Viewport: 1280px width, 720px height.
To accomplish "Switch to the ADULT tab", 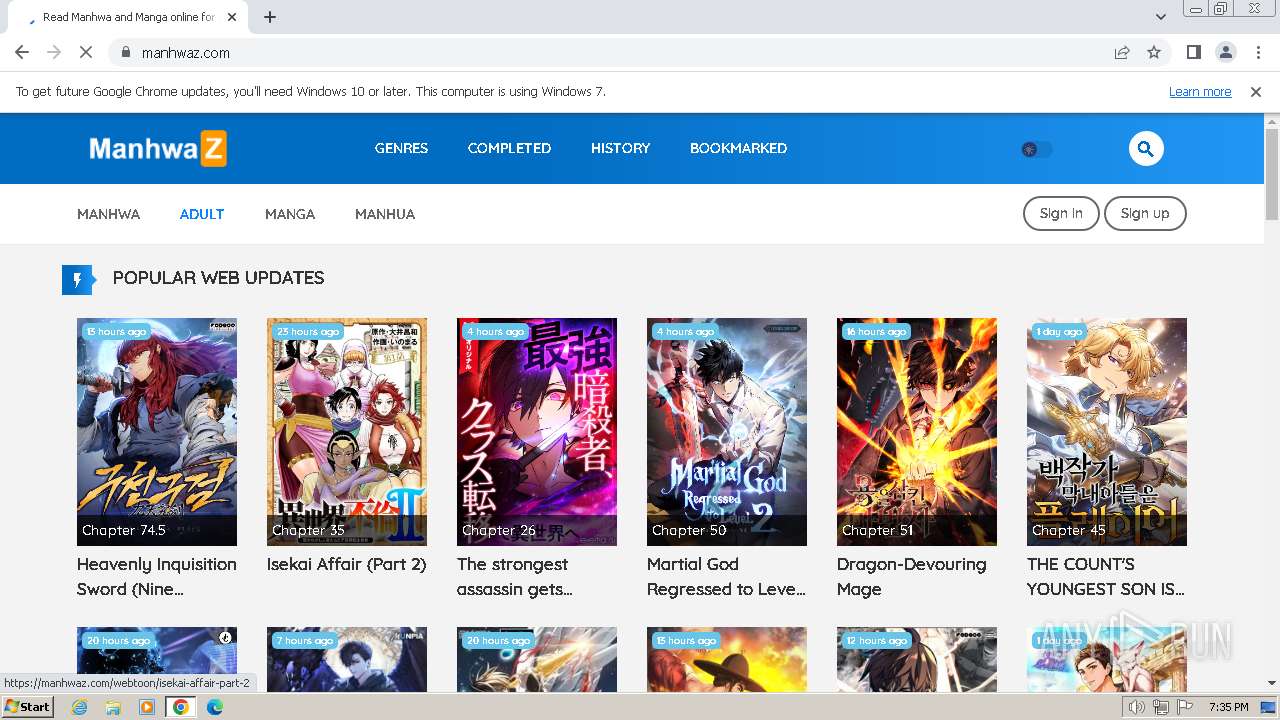I will click(202, 214).
